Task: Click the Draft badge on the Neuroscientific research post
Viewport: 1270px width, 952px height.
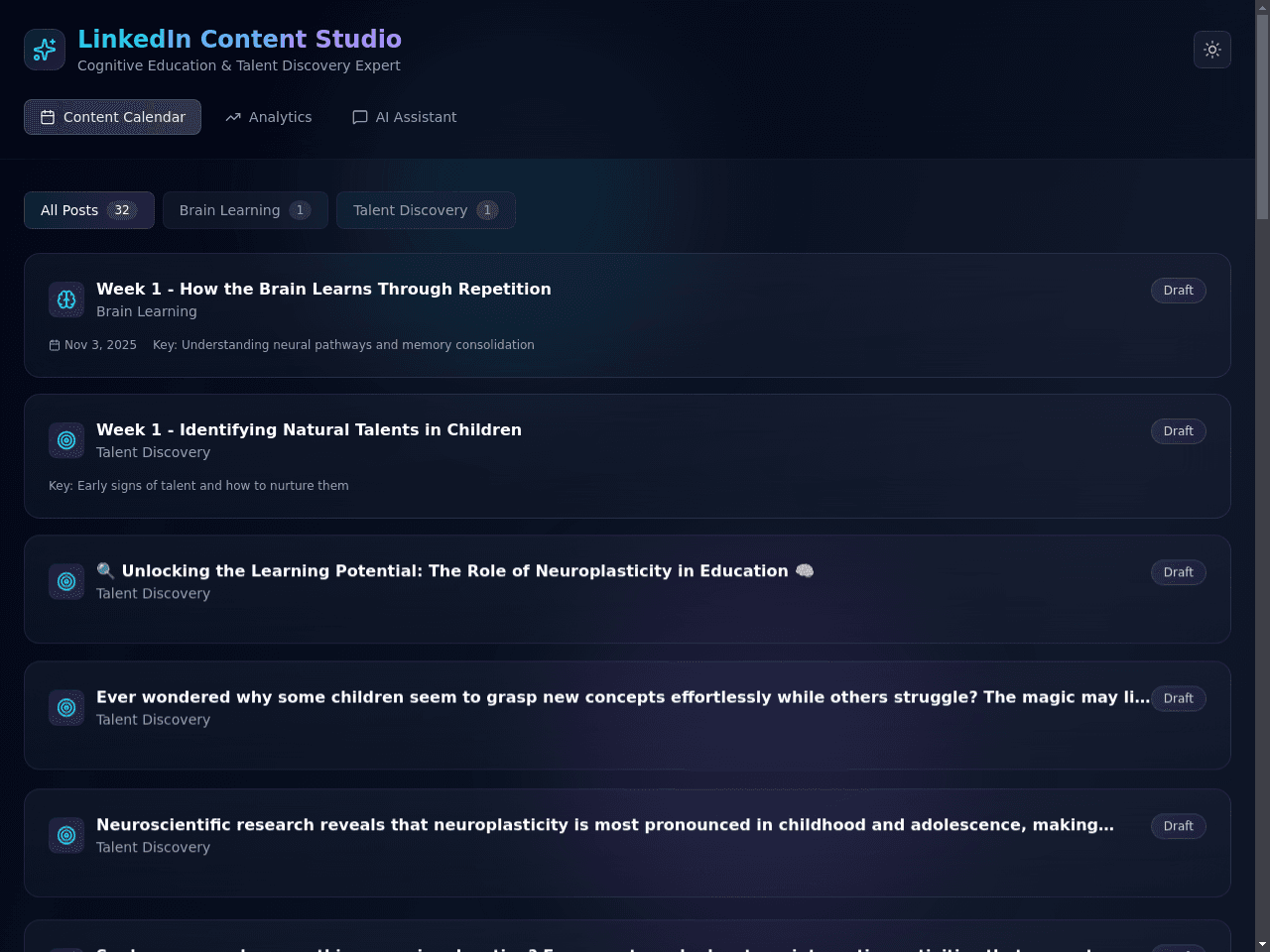Action: click(1179, 826)
